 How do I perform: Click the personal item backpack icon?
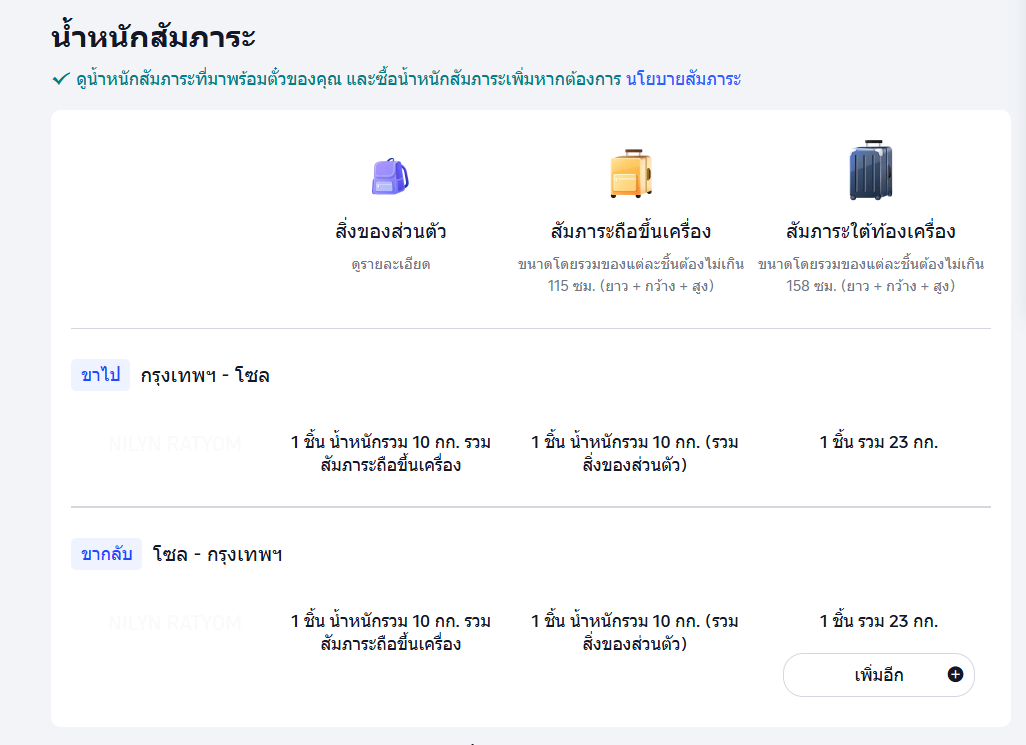click(x=389, y=175)
